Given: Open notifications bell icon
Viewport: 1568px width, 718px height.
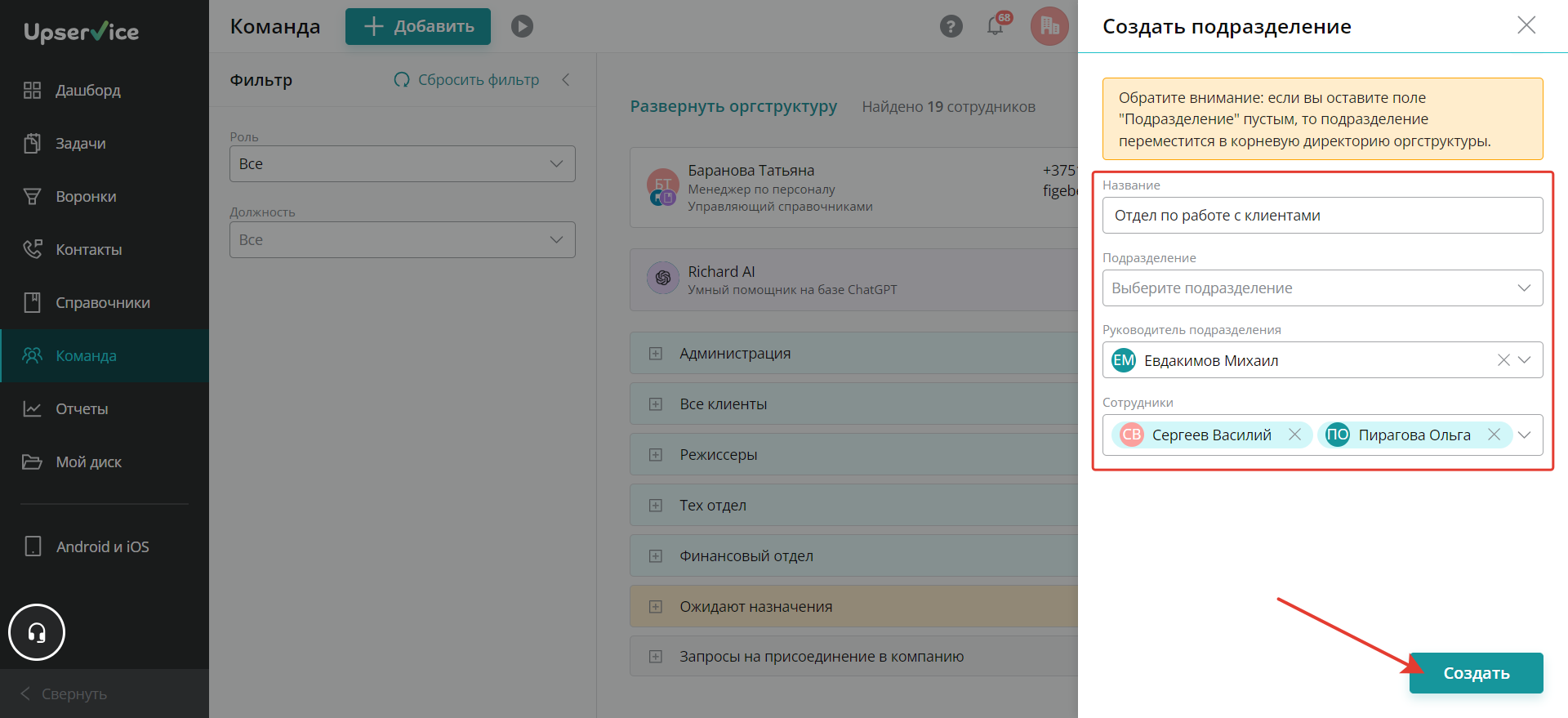Looking at the screenshot, I should [x=996, y=25].
